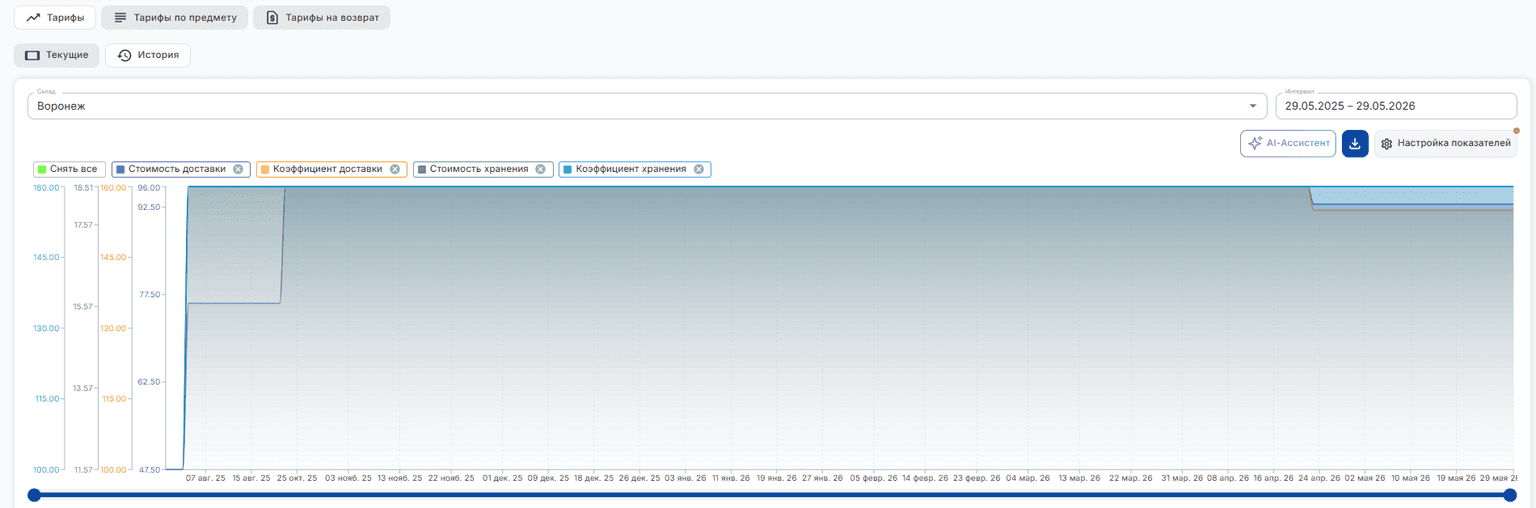
Task: Toggle the Коэффициент хранения series visibility
Action: point(630,169)
